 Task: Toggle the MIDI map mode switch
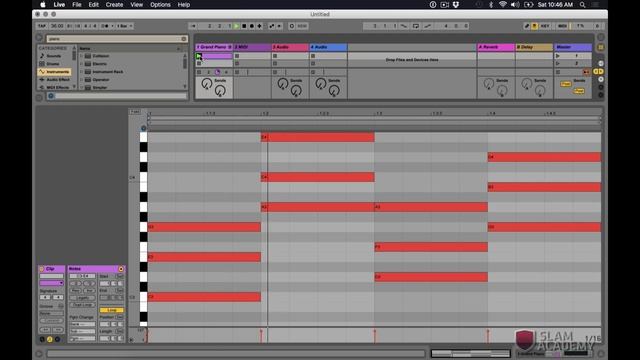tap(562, 26)
